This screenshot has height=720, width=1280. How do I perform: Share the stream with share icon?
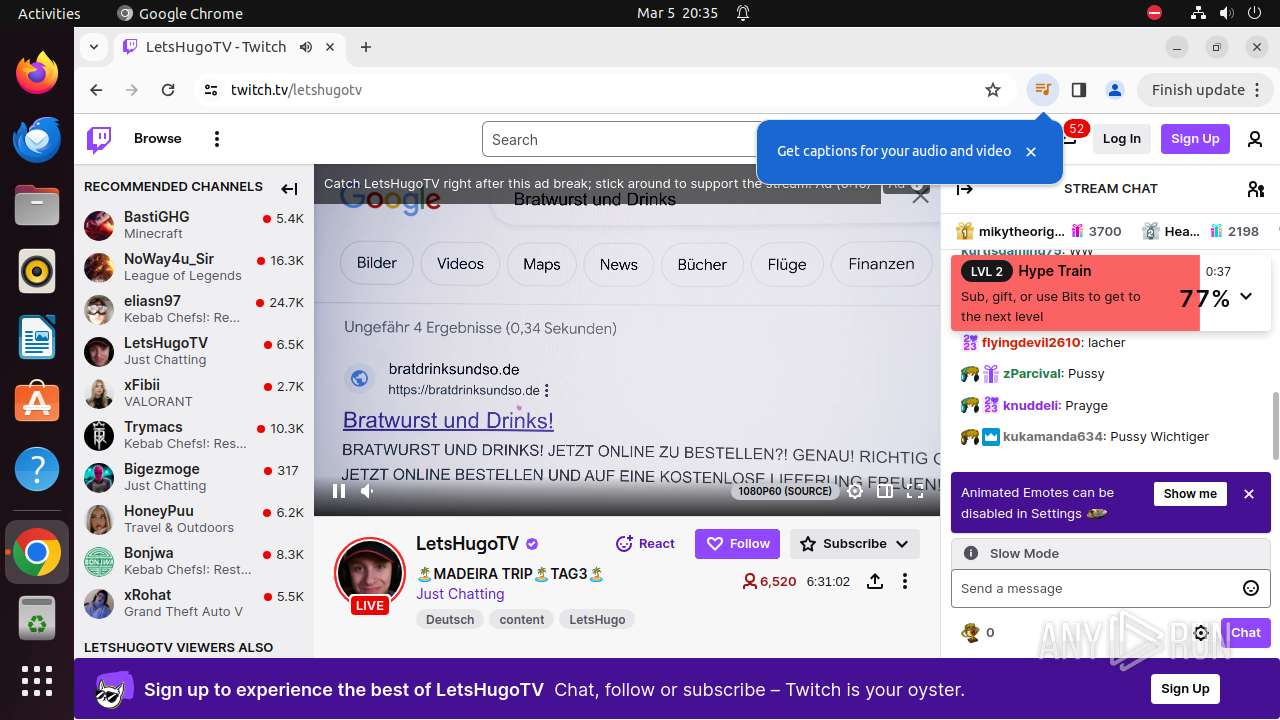point(875,581)
